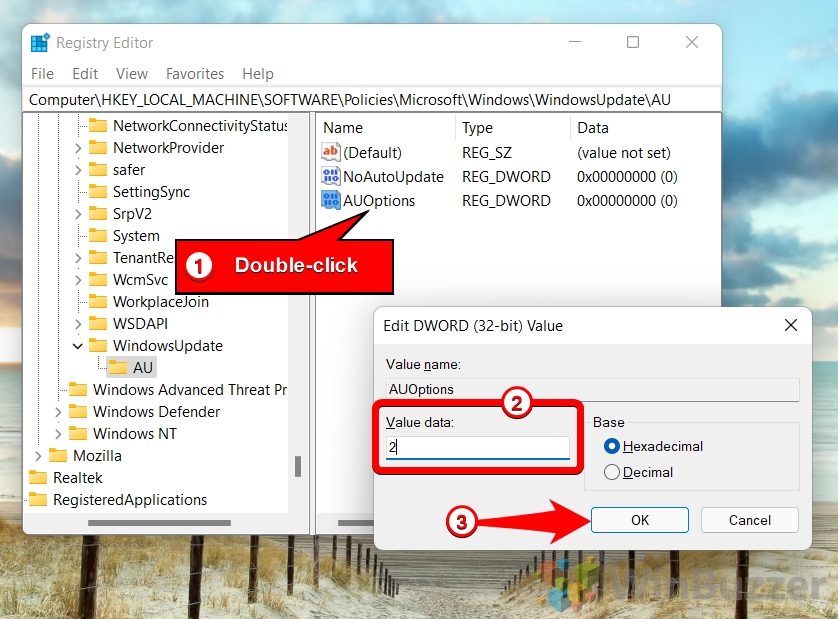Select the (Default) value entry
The height and width of the screenshot is (619, 838).
point(373,152)
